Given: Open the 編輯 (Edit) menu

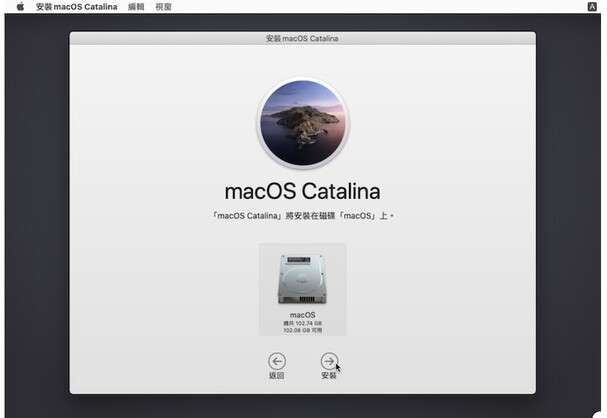Looking at the screenshot, I should (x=136, y=7).
